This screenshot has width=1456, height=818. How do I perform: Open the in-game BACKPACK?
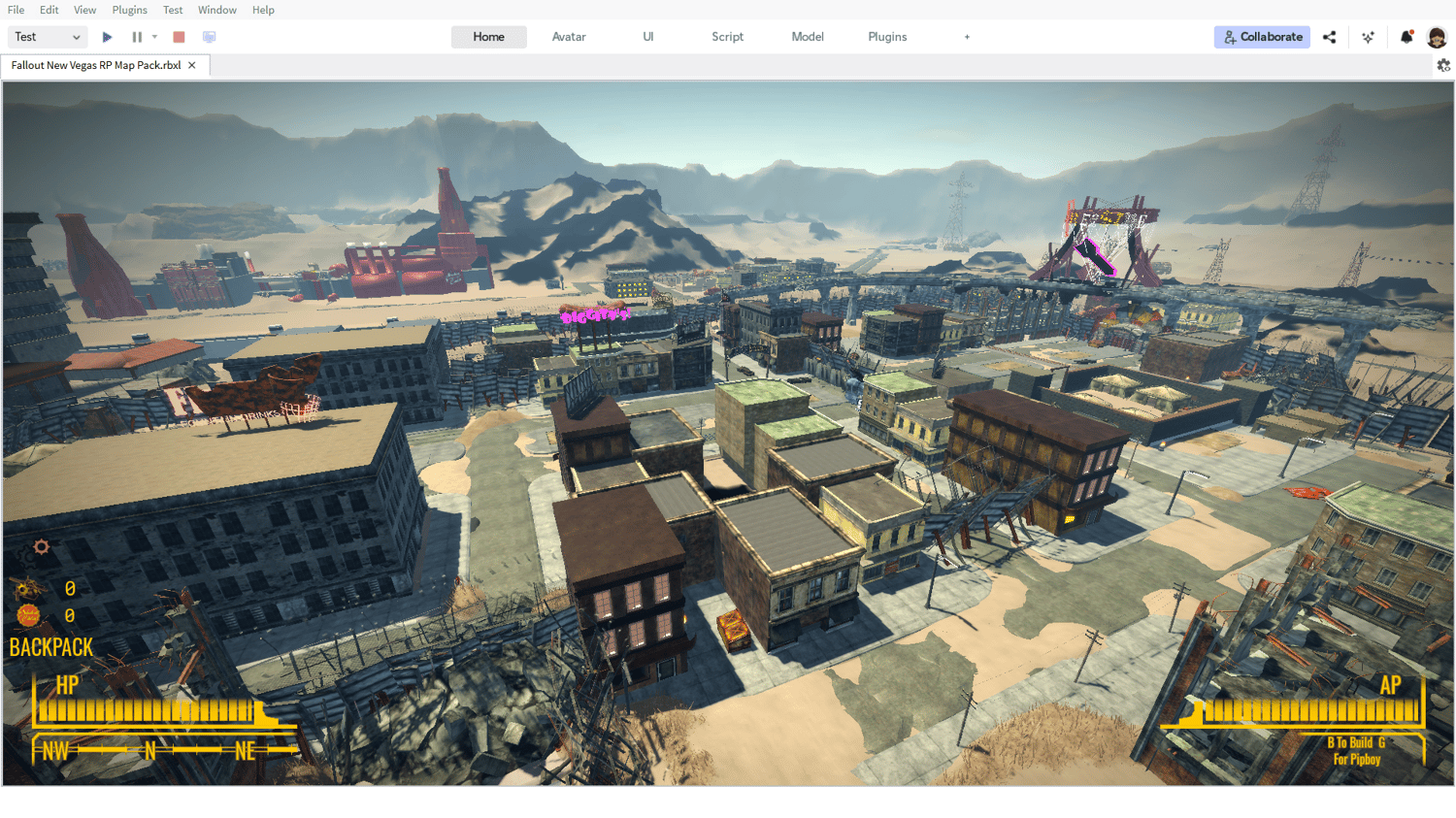51,647
